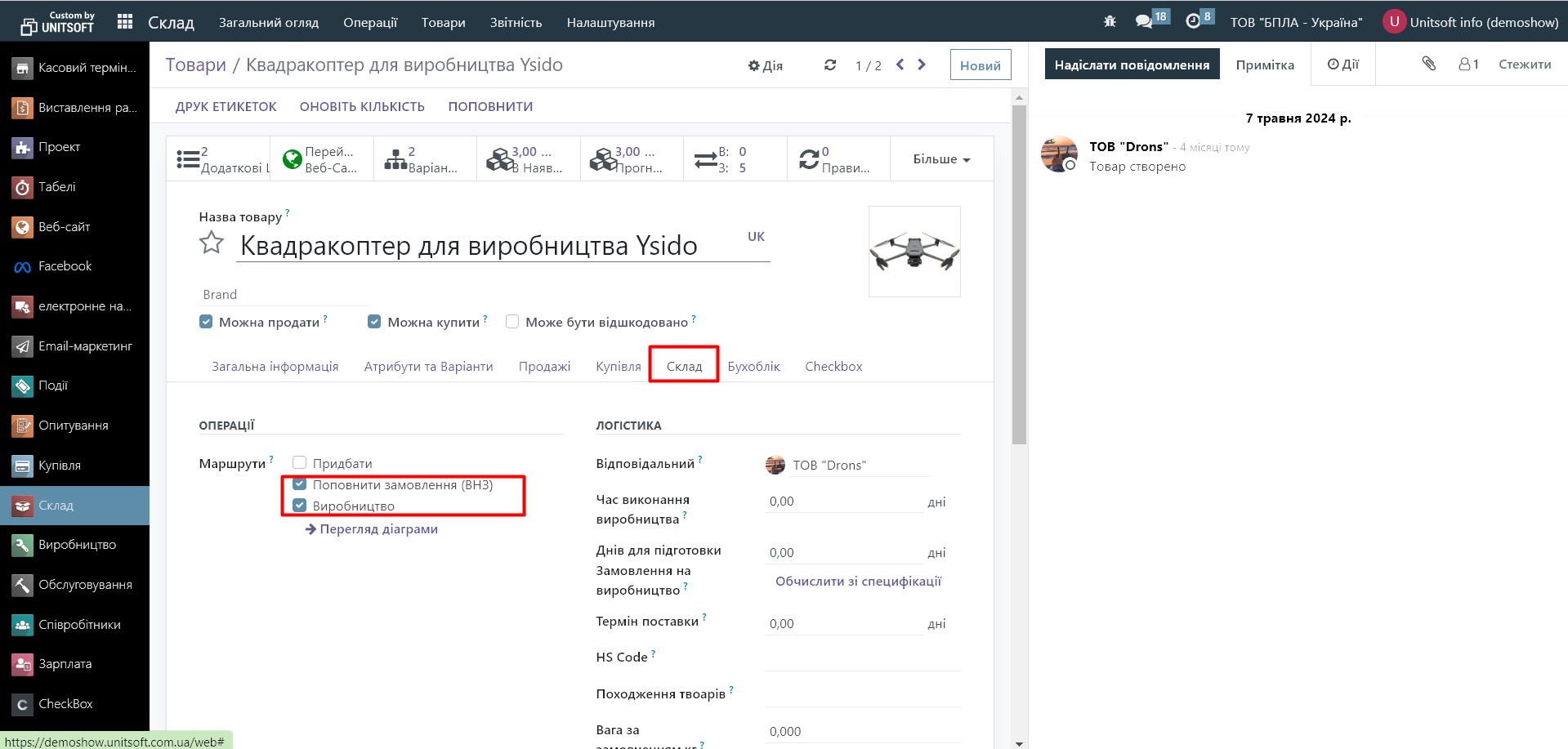Screen dimensions: 1568x749
Task: Open Проект sidebar app
Action: point(74,147)
